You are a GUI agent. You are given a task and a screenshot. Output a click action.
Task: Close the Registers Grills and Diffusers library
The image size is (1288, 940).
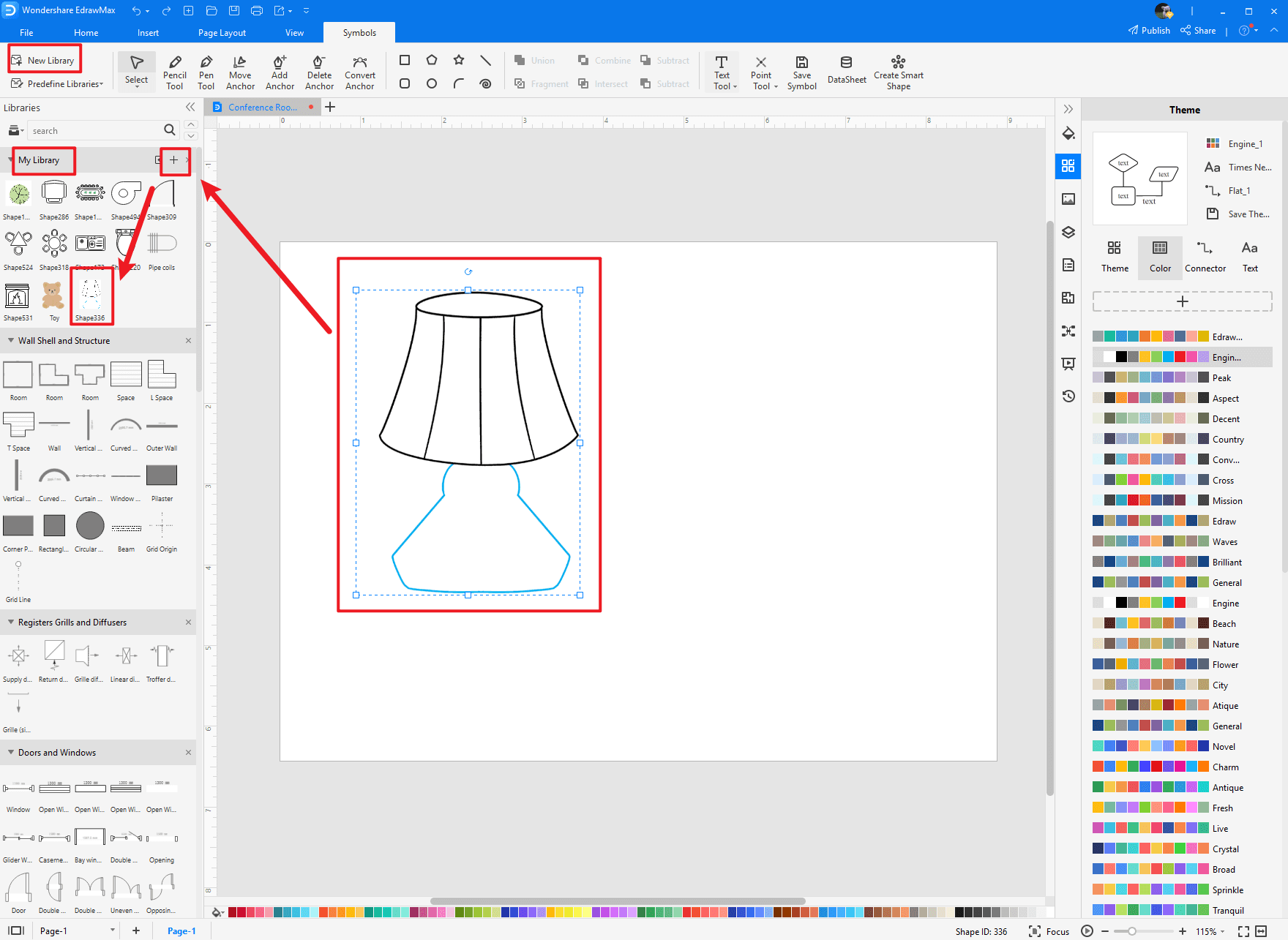tap(188, 623)
